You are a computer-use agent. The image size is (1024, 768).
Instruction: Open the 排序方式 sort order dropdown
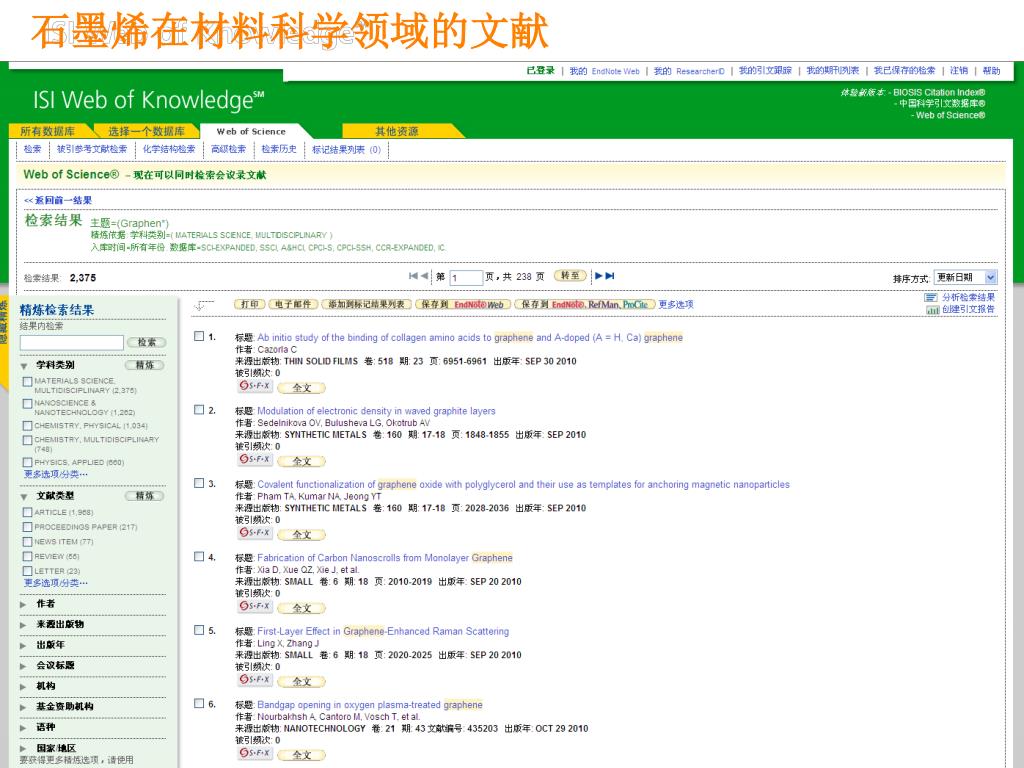[965, 277]
